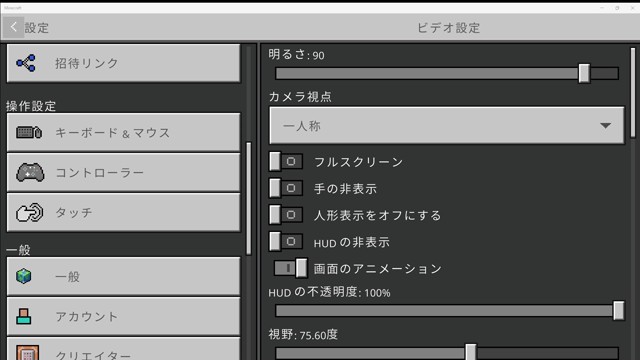Click the creator block icon
Viewport: 640px width, 360px height.
[27, 353]
